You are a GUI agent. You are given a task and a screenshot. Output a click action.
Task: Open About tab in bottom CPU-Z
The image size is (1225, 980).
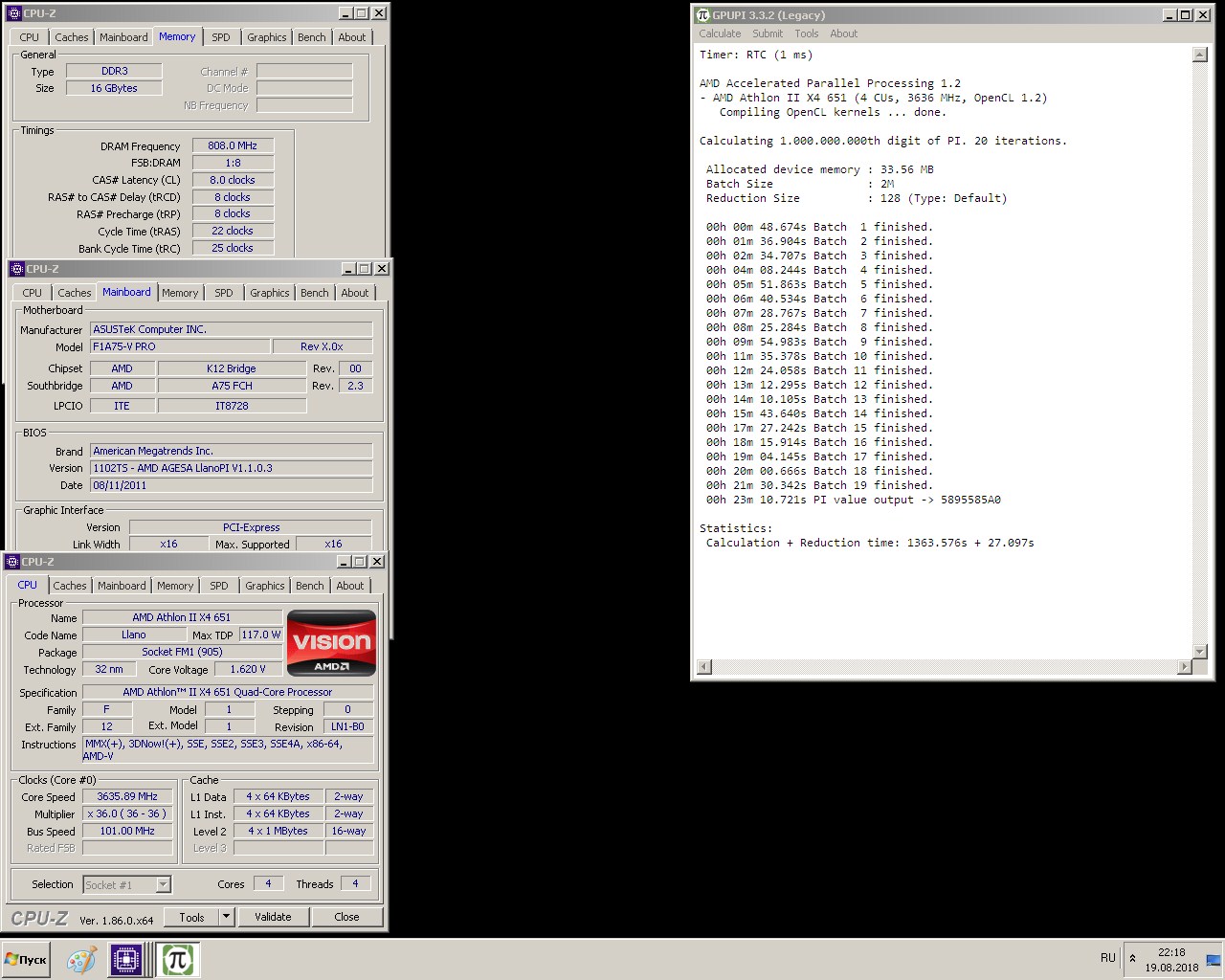350,586
